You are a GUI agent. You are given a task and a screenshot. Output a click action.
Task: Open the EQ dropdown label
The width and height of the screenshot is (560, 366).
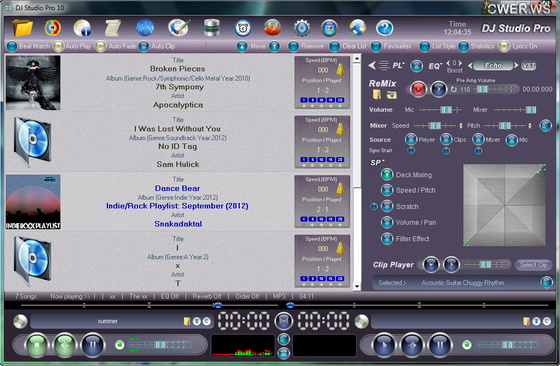tap(435, 66)
